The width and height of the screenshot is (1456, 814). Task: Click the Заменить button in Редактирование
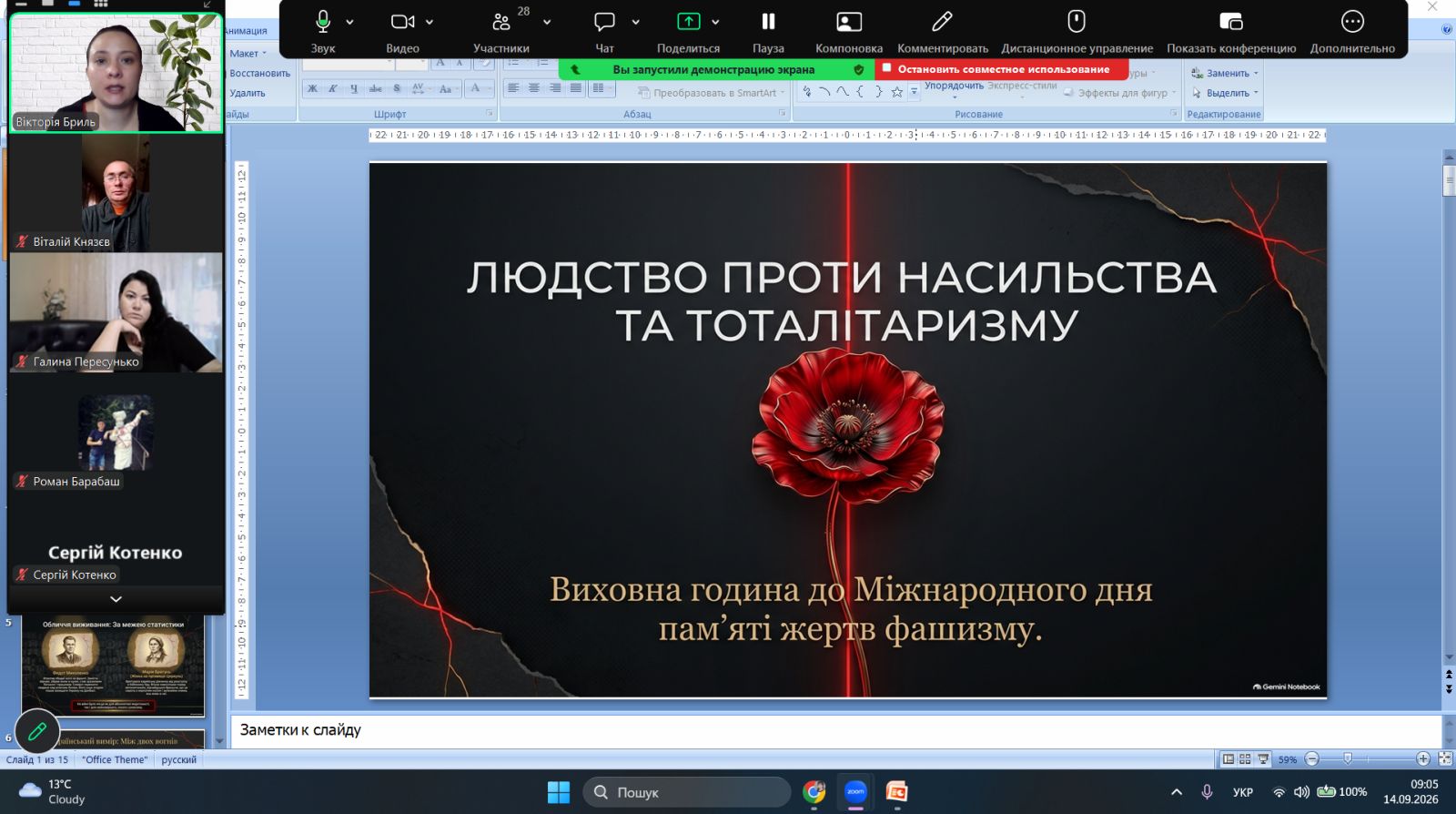tap(1225, 73)
